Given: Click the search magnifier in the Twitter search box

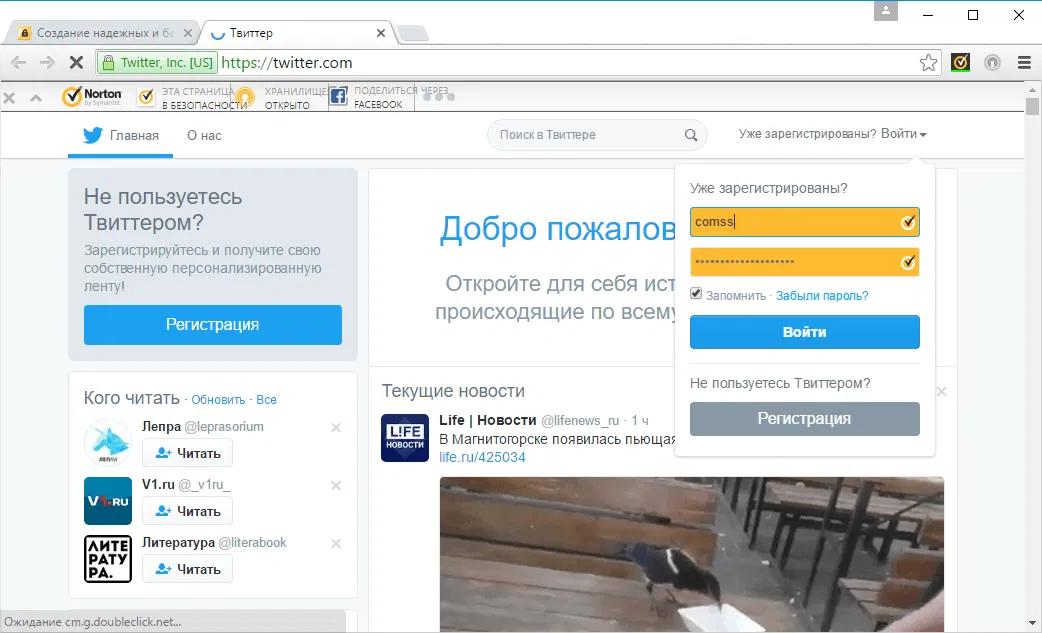Looking at the screenshot, I should point(690,134).
